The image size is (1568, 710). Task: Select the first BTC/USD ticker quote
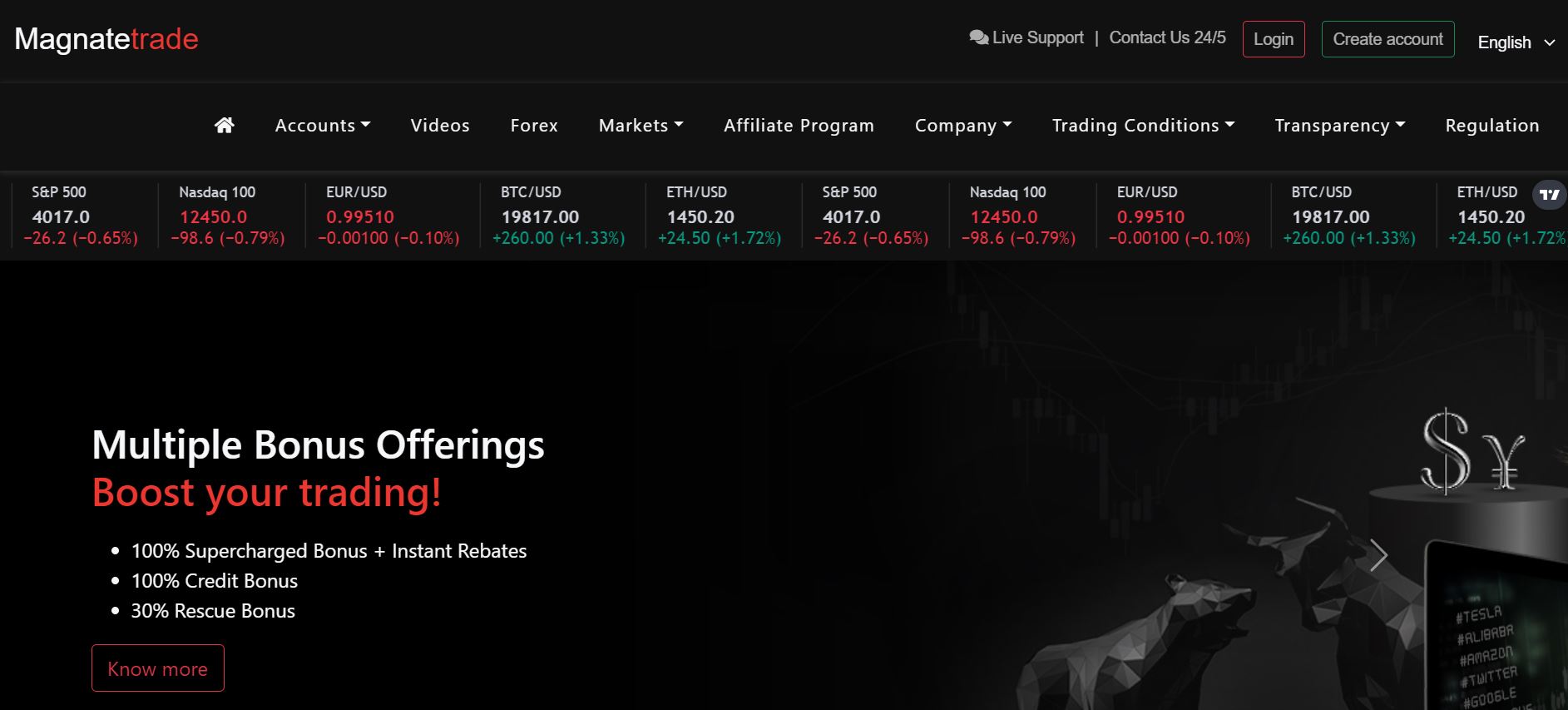coord(558,216)
